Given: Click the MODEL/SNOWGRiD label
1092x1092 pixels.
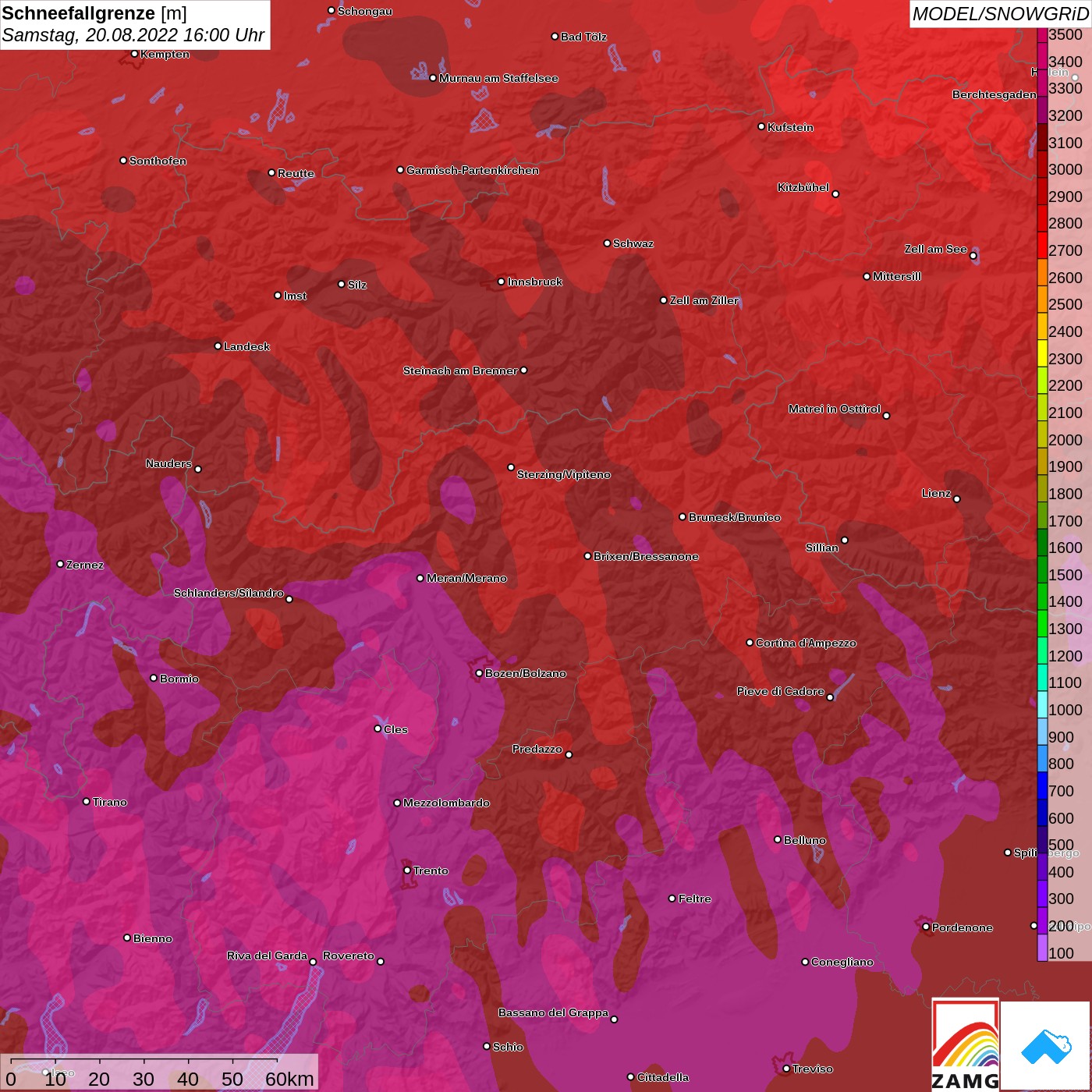Looking at the screenshot, I should 1000,13.
